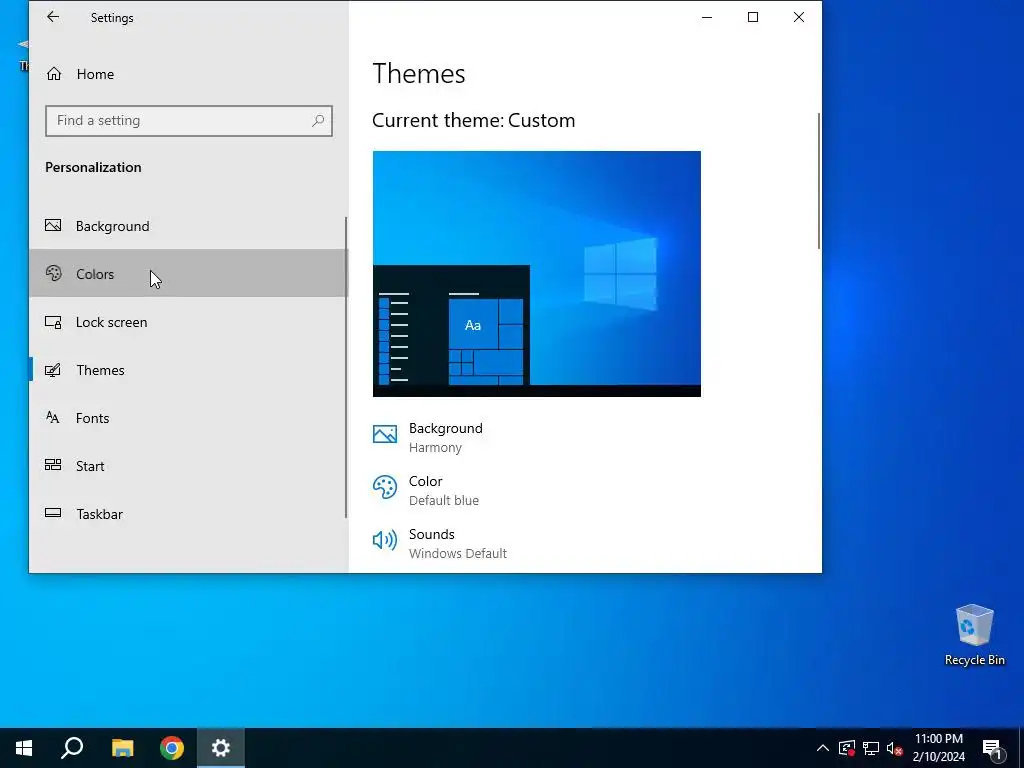Screen dimensions: 1024x768
Task: Open Start settings page
Action: (189, 466)
